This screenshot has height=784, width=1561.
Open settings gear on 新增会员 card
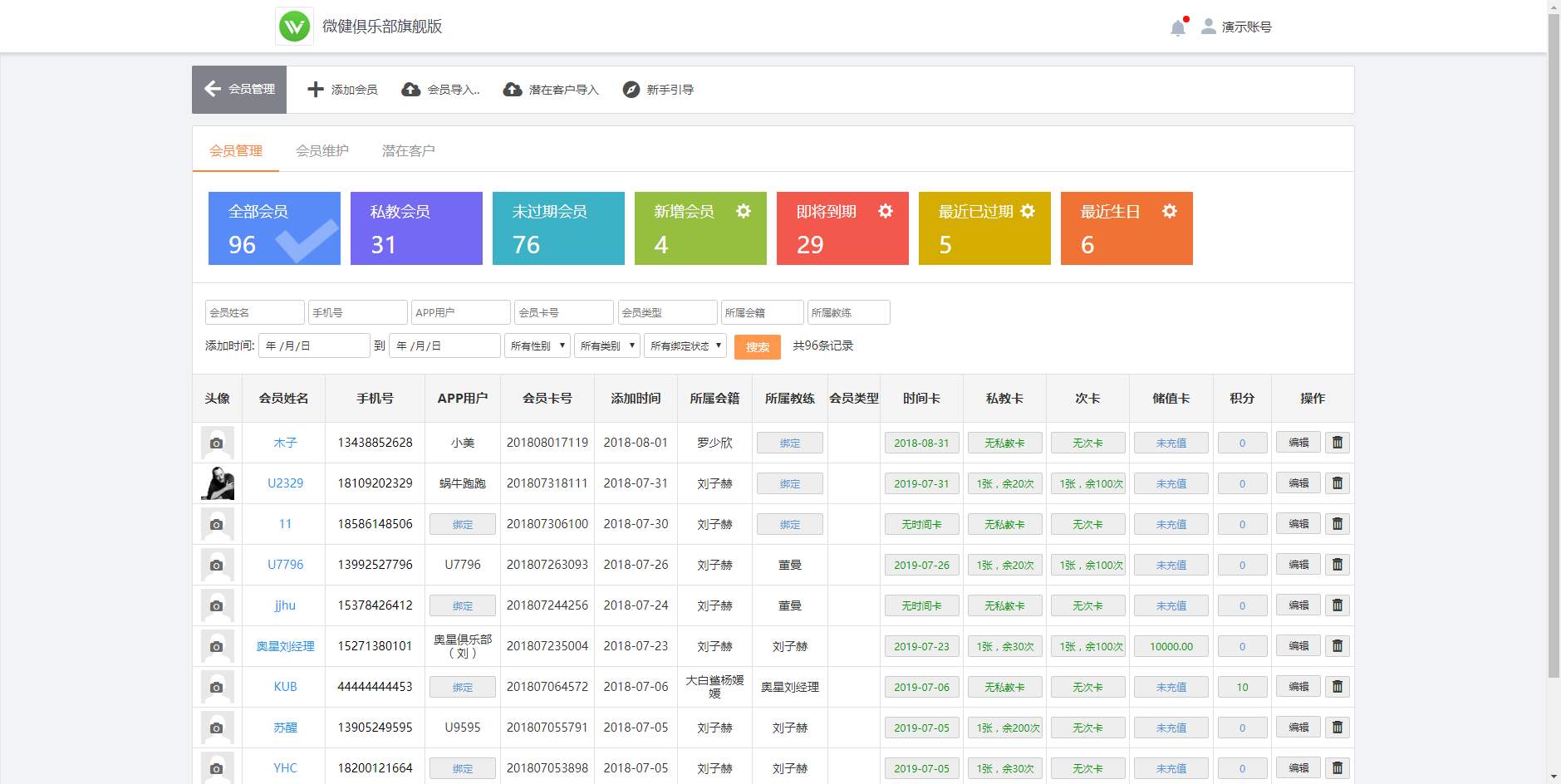click(744, 211)
